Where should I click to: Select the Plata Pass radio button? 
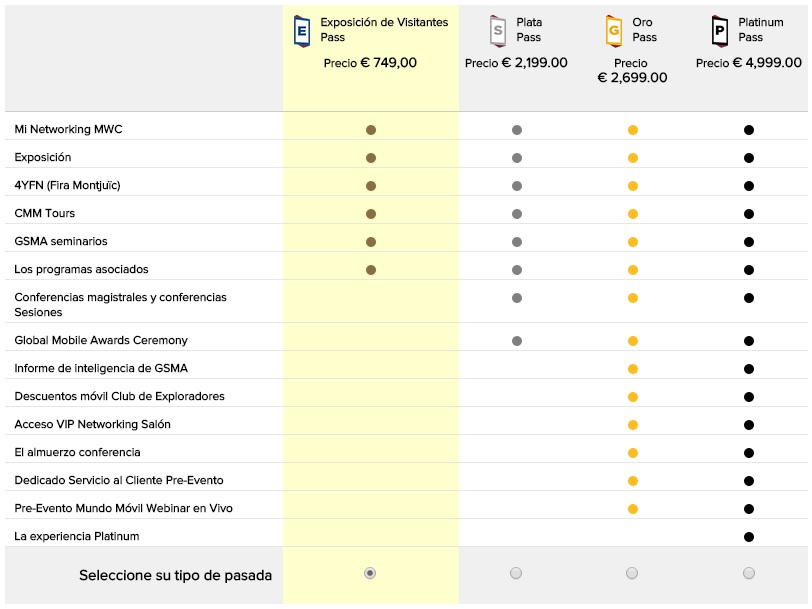516,573
